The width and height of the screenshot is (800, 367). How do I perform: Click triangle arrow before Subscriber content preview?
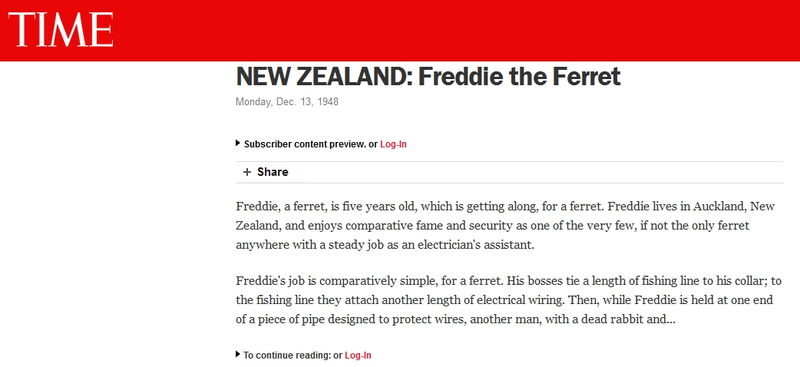click(x=238, y=143)
